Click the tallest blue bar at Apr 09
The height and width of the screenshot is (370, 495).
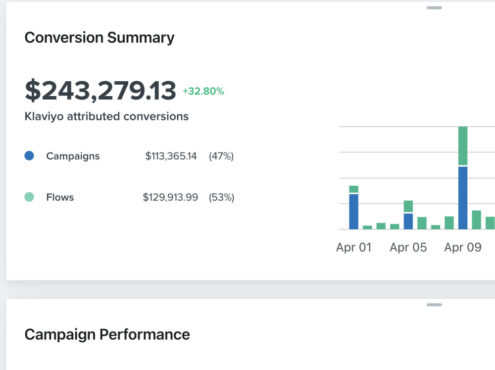(463, 198)
